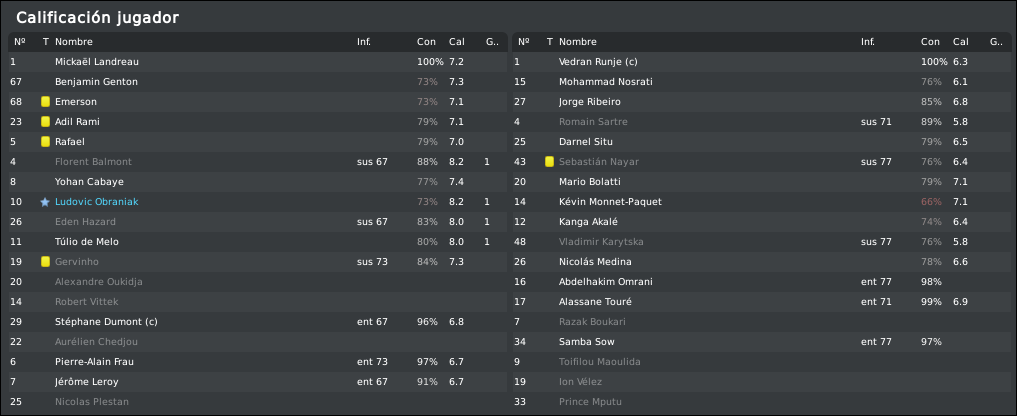
Task: Click Emerson's yellow card icon
Action: tap(45, 102)
